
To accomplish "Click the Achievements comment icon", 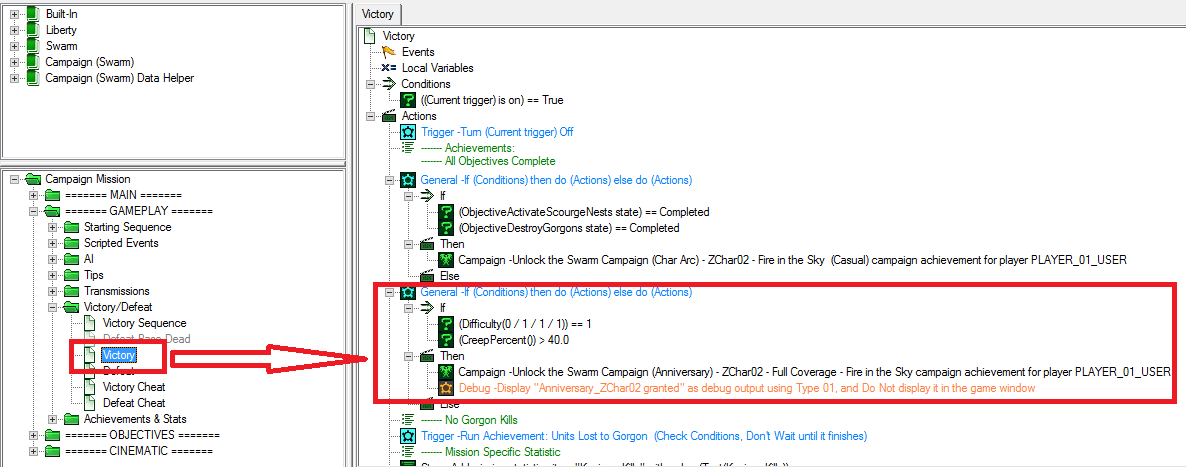I will coord(408,148).
